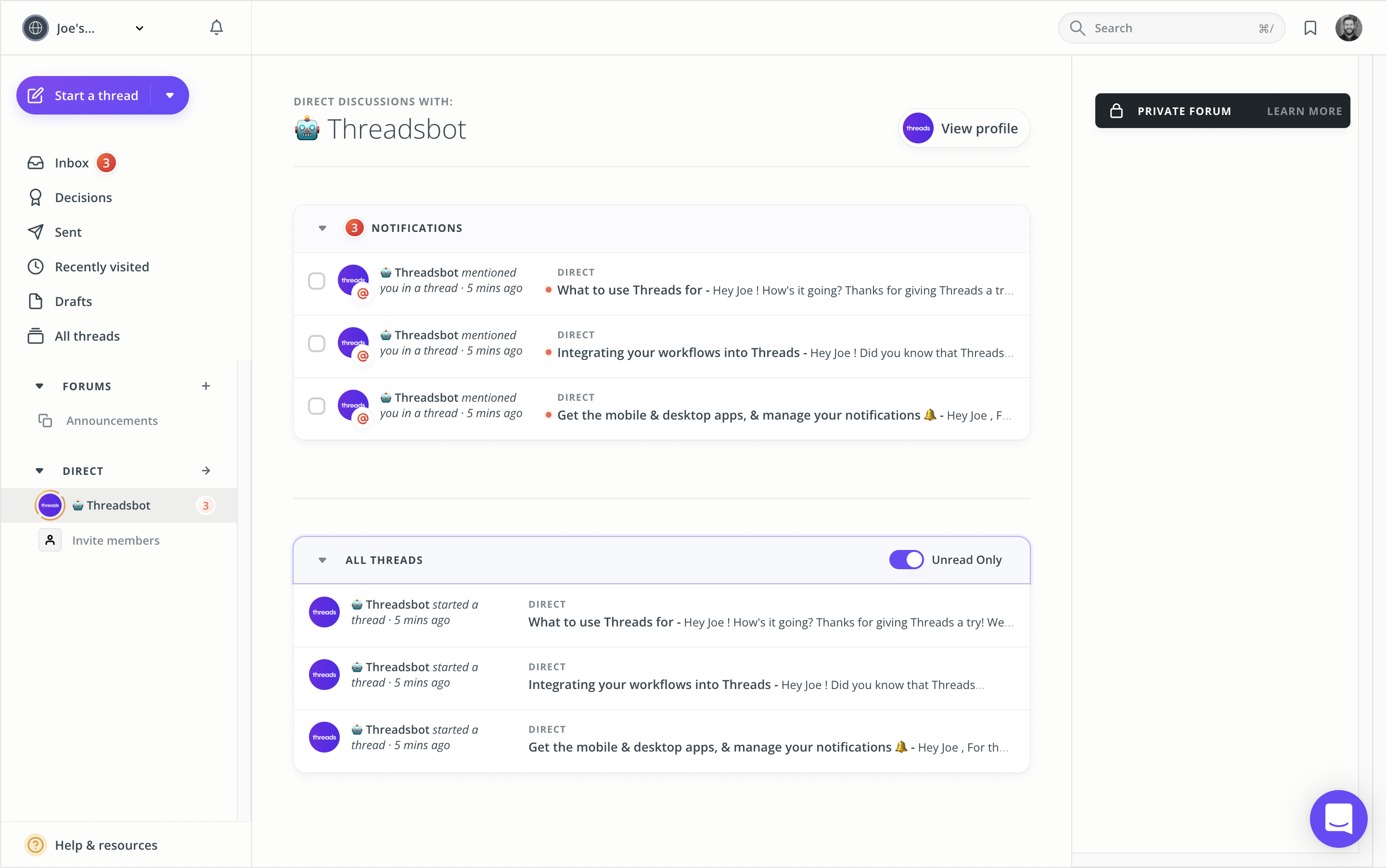Click arrow icon next to DIRECT
The width and height of the screenshot is (1386, 868).
tap(205, 471)
